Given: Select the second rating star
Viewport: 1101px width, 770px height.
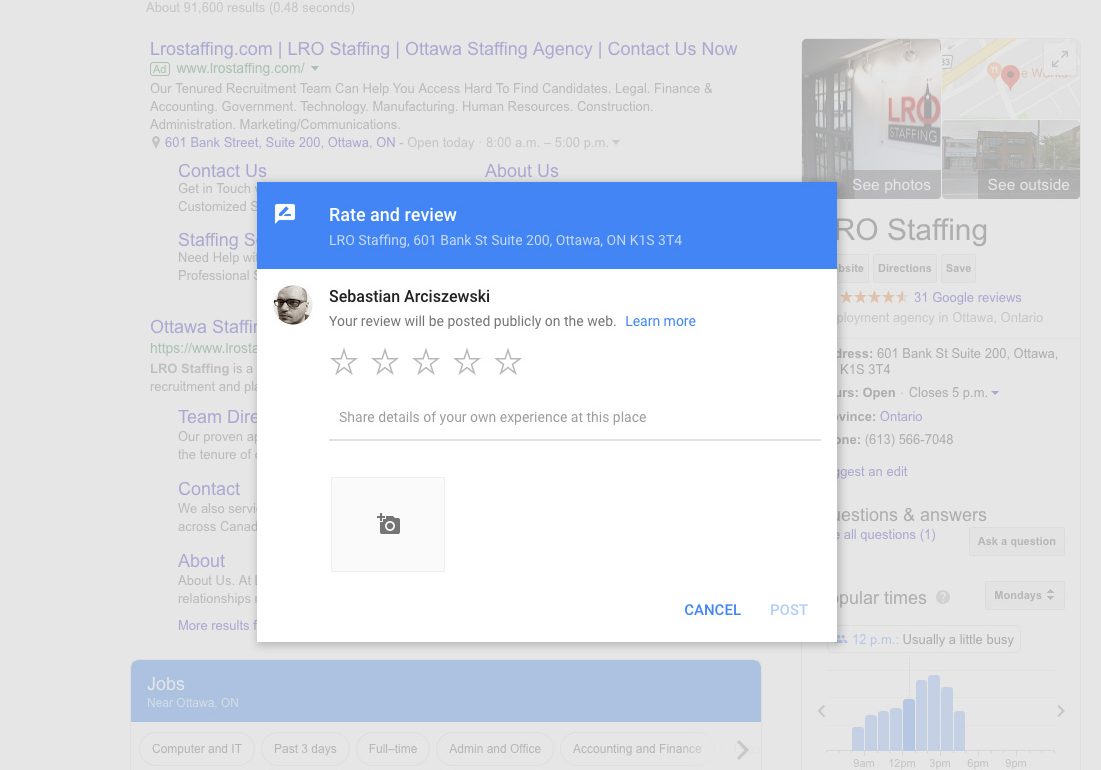Looking at the screenshot, I should (x=385, y=362).
